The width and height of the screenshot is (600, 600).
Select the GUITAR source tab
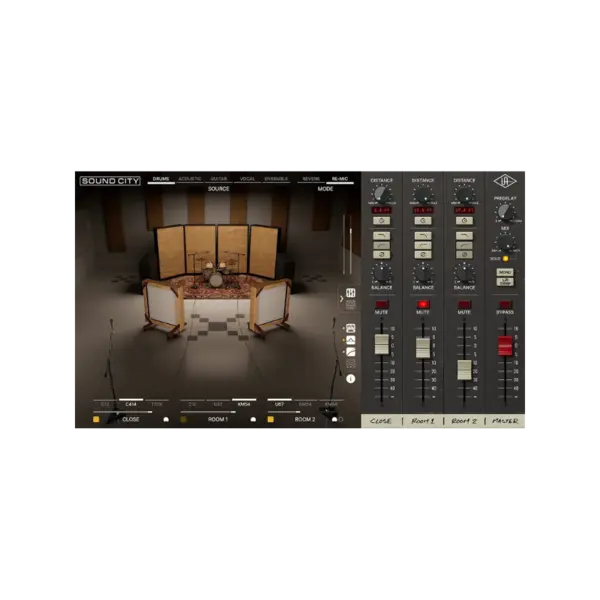point(219,179)
